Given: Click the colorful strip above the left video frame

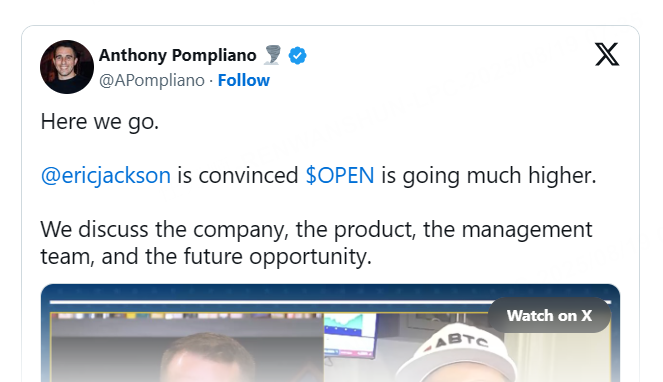Looking at the screenshot, I should click(x=186, y=316).
